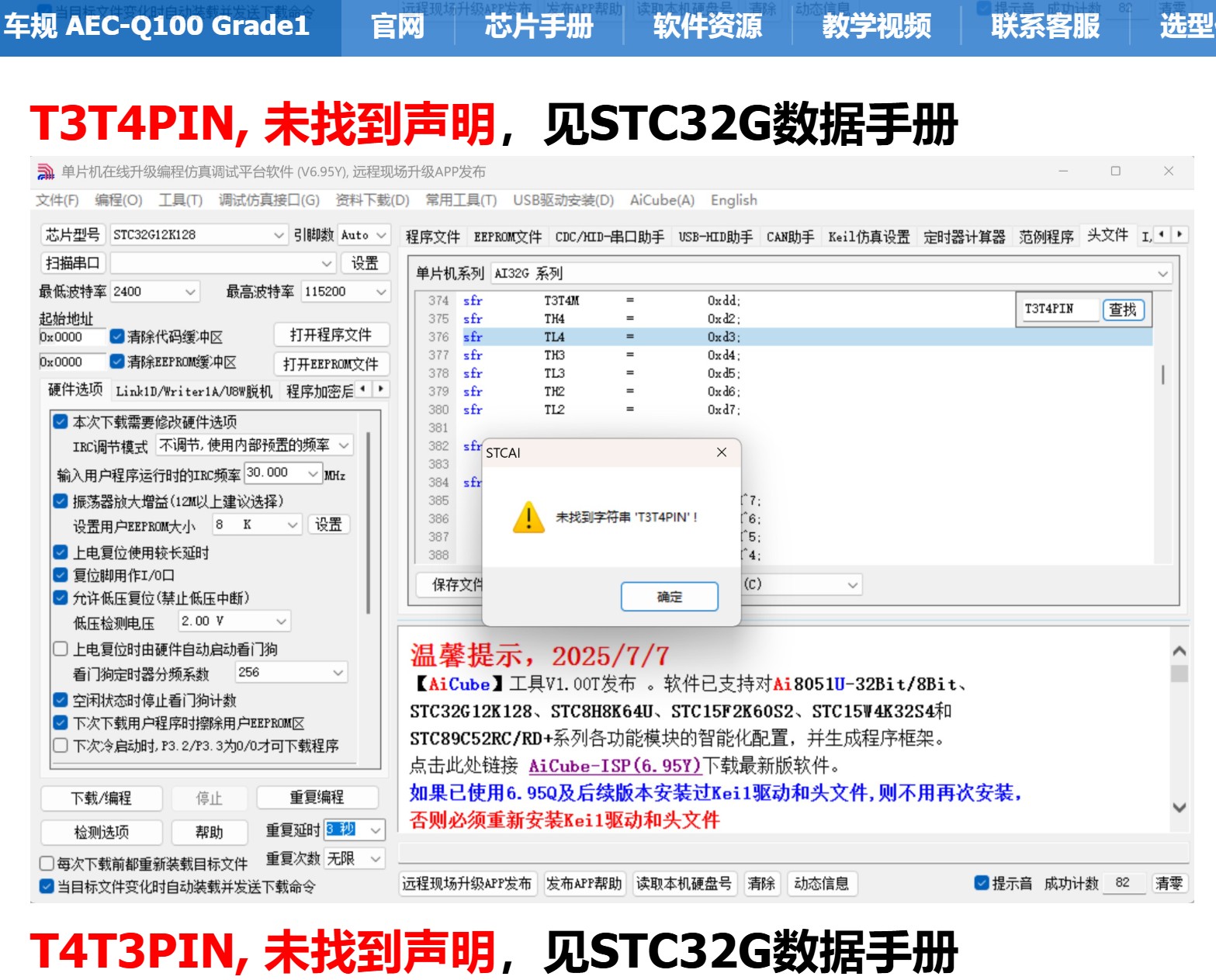Image resolution: width=1216 pixels, height=980 pixels.
Task: Open USB驱动安装(D) menu
Action: [563, 200]
